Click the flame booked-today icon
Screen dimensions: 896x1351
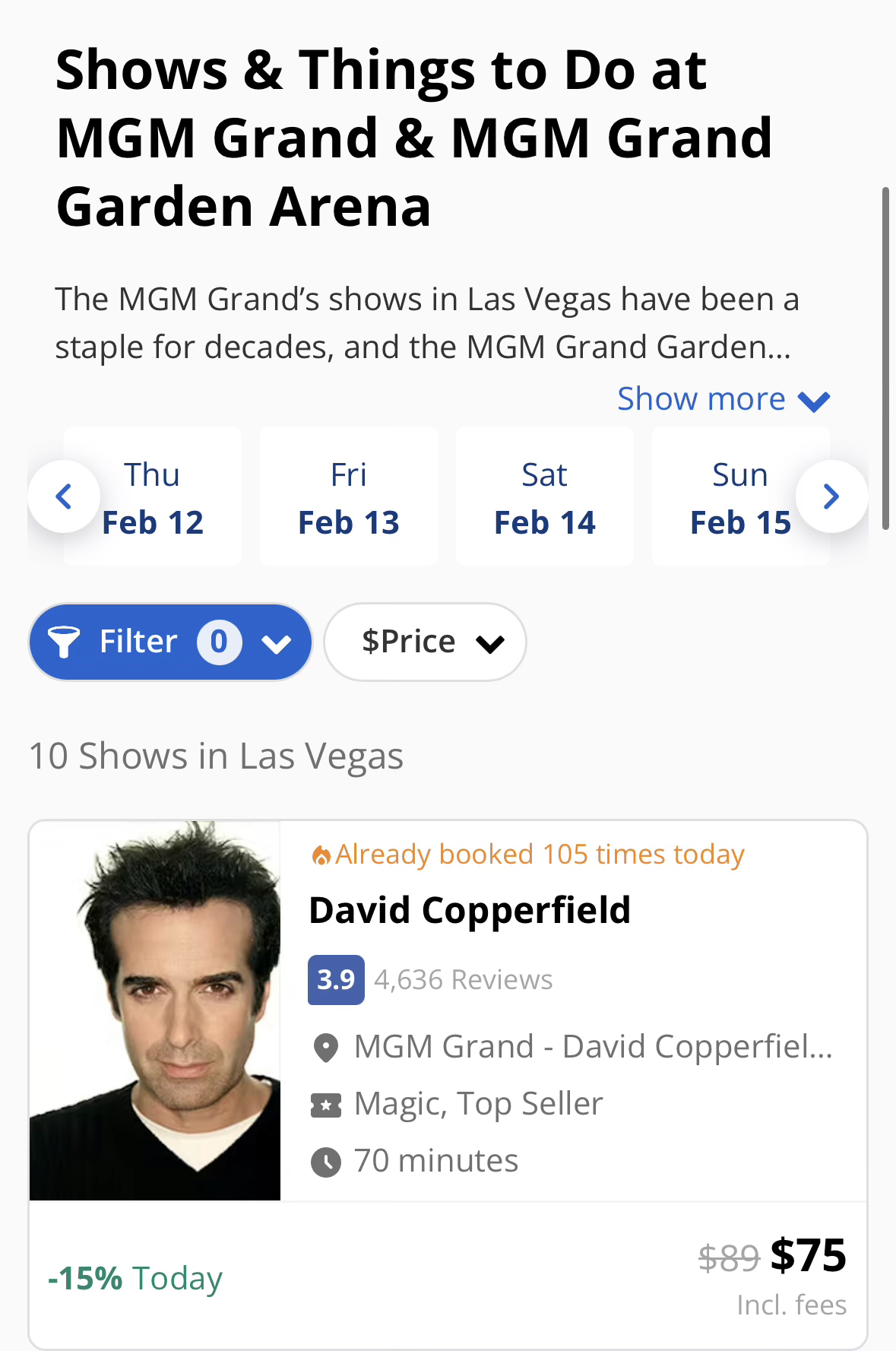click(321, 855)
